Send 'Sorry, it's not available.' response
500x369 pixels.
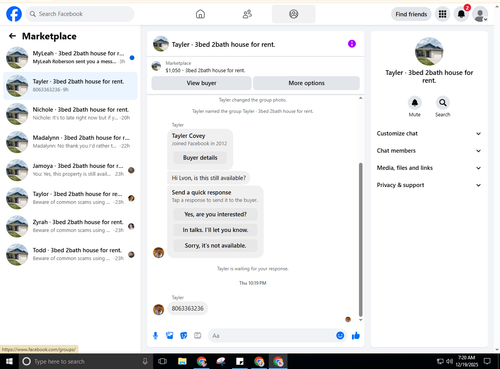tap(215, 246)
